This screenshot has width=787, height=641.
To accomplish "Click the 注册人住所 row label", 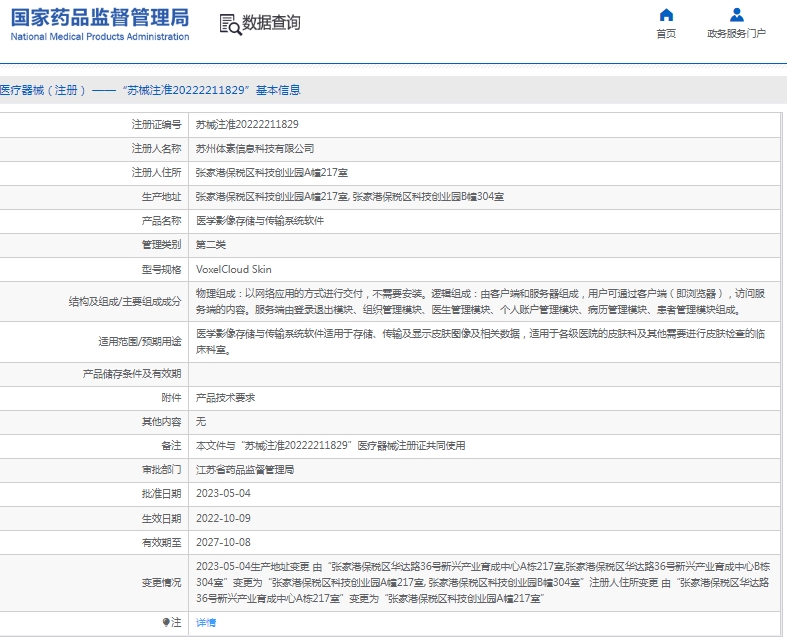I will pos(156,173).
